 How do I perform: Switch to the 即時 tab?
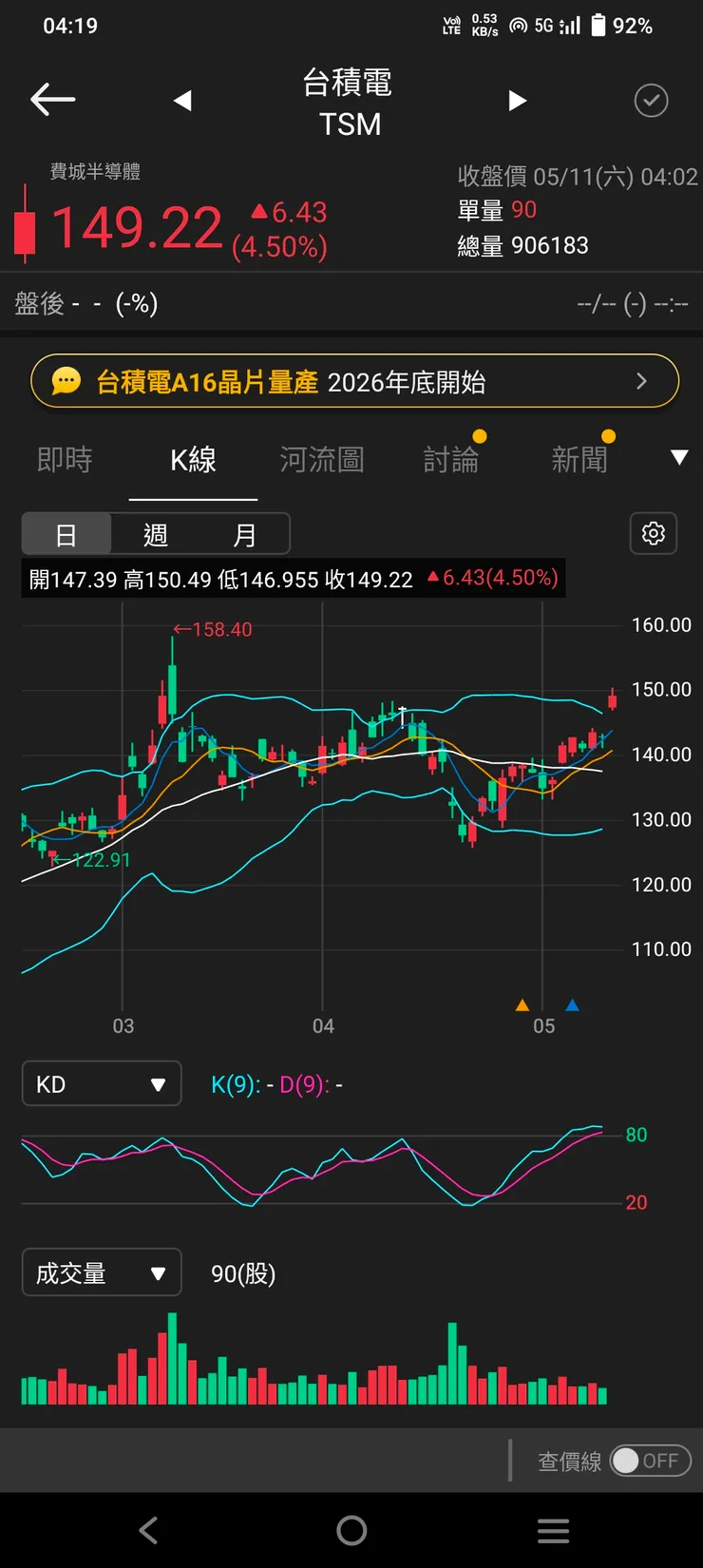click(65, 460)
